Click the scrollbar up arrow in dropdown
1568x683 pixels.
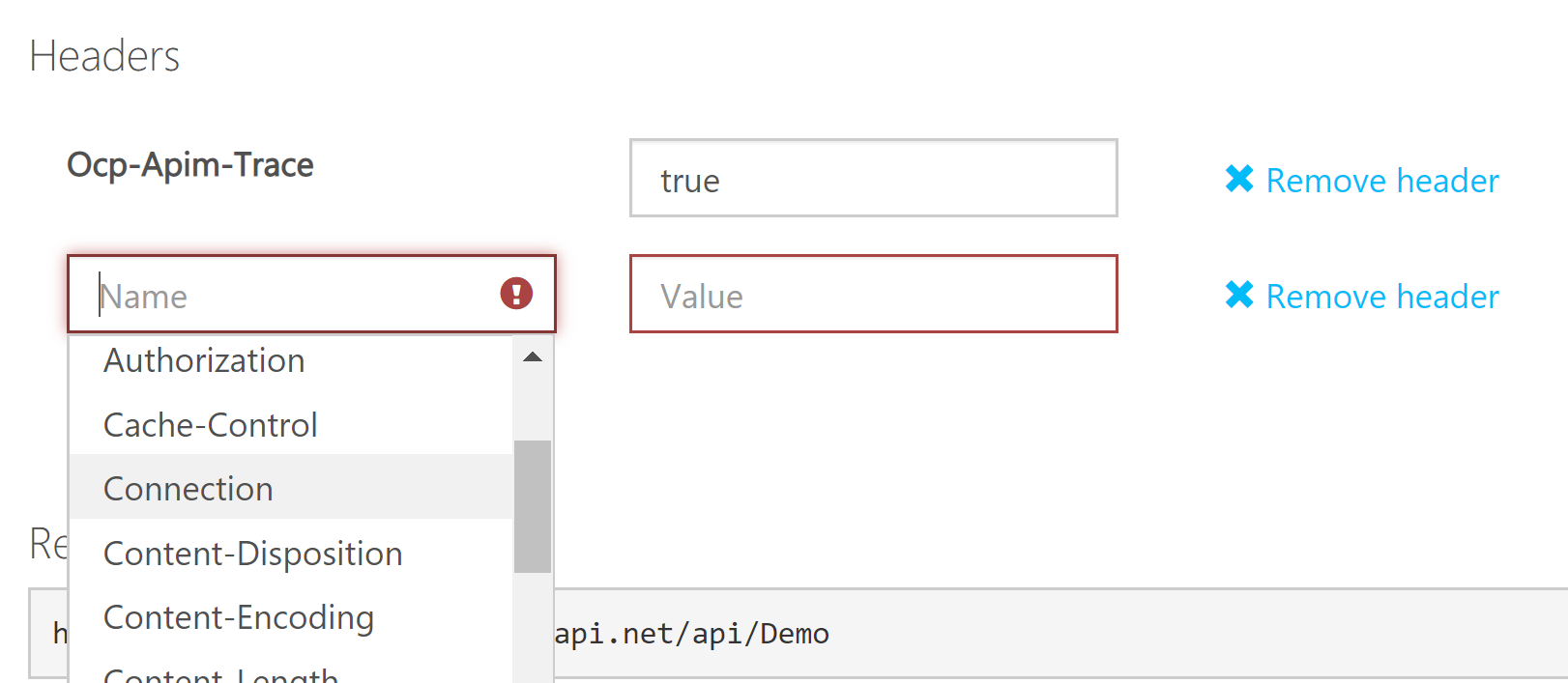(x=532, y=356)
